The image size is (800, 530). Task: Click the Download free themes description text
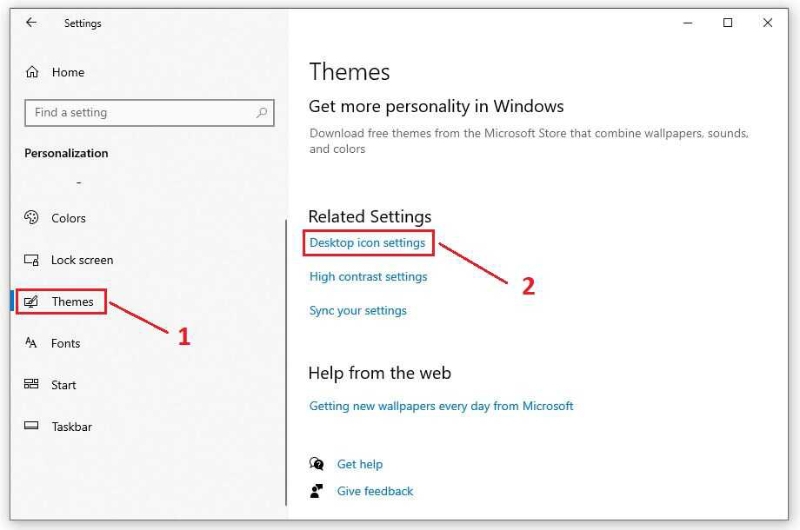pos(529,141)
